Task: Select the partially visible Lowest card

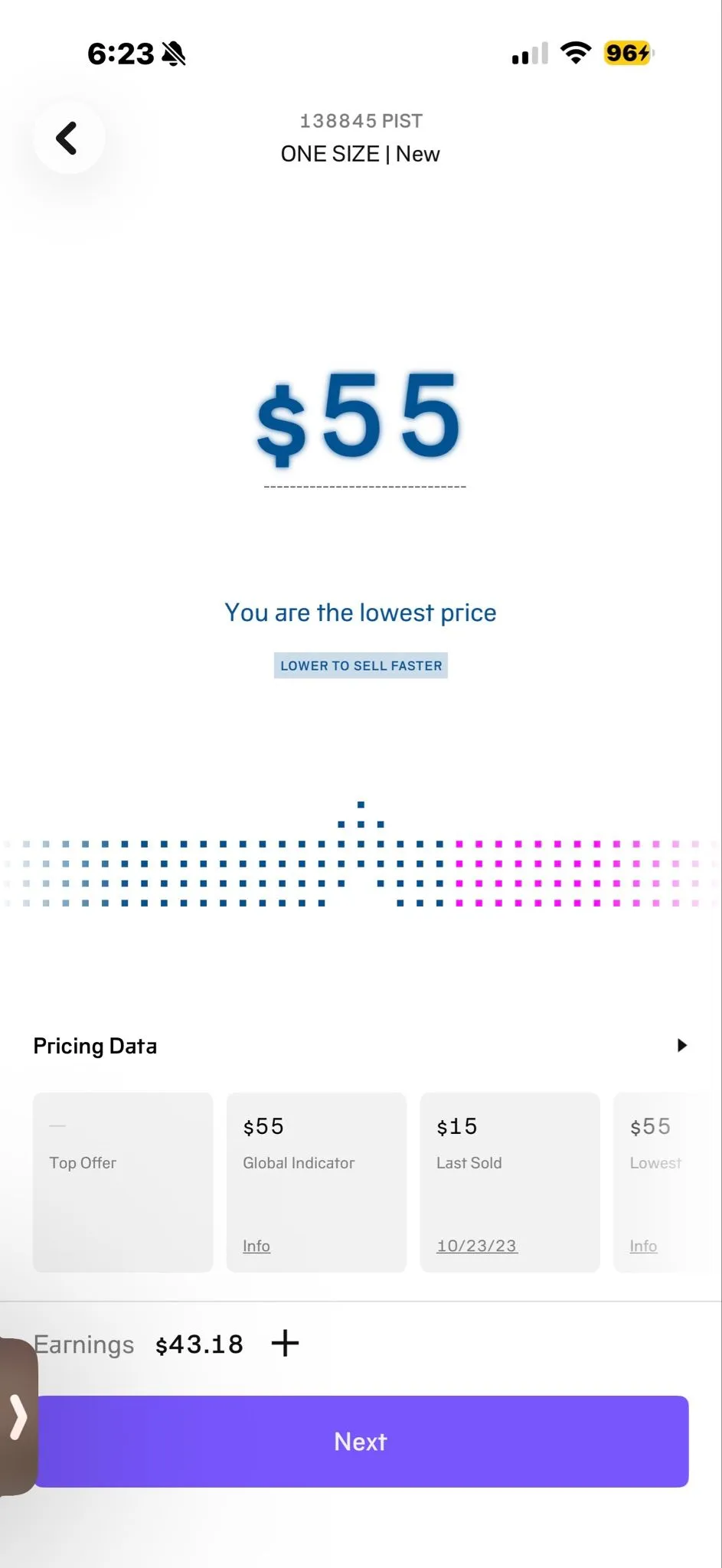Action: 667,1182
